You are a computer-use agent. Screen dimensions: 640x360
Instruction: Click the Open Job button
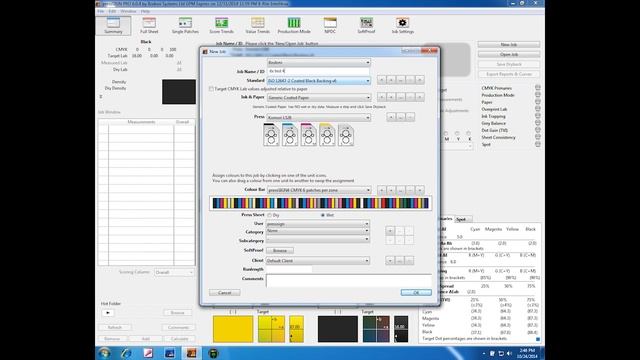pos(509,54)
